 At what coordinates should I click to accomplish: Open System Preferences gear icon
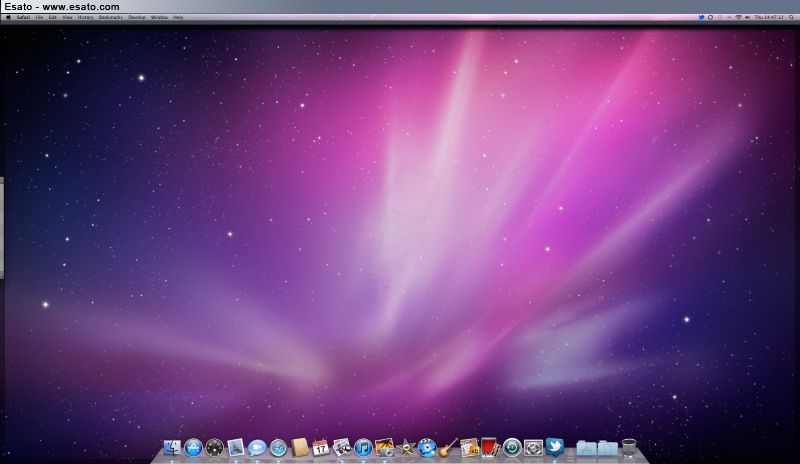click(533, 448)
